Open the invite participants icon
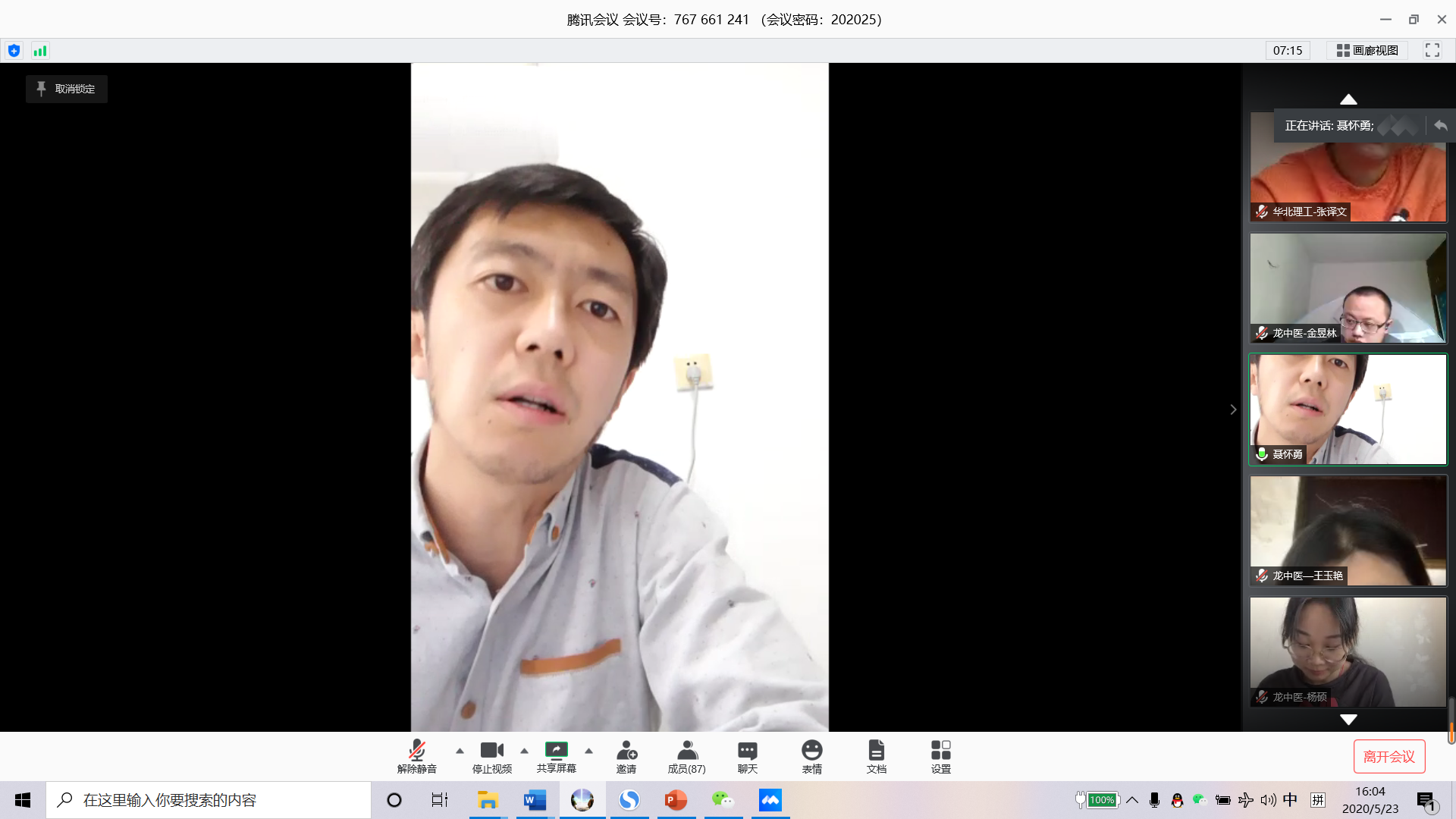 [x=626, y=756]
